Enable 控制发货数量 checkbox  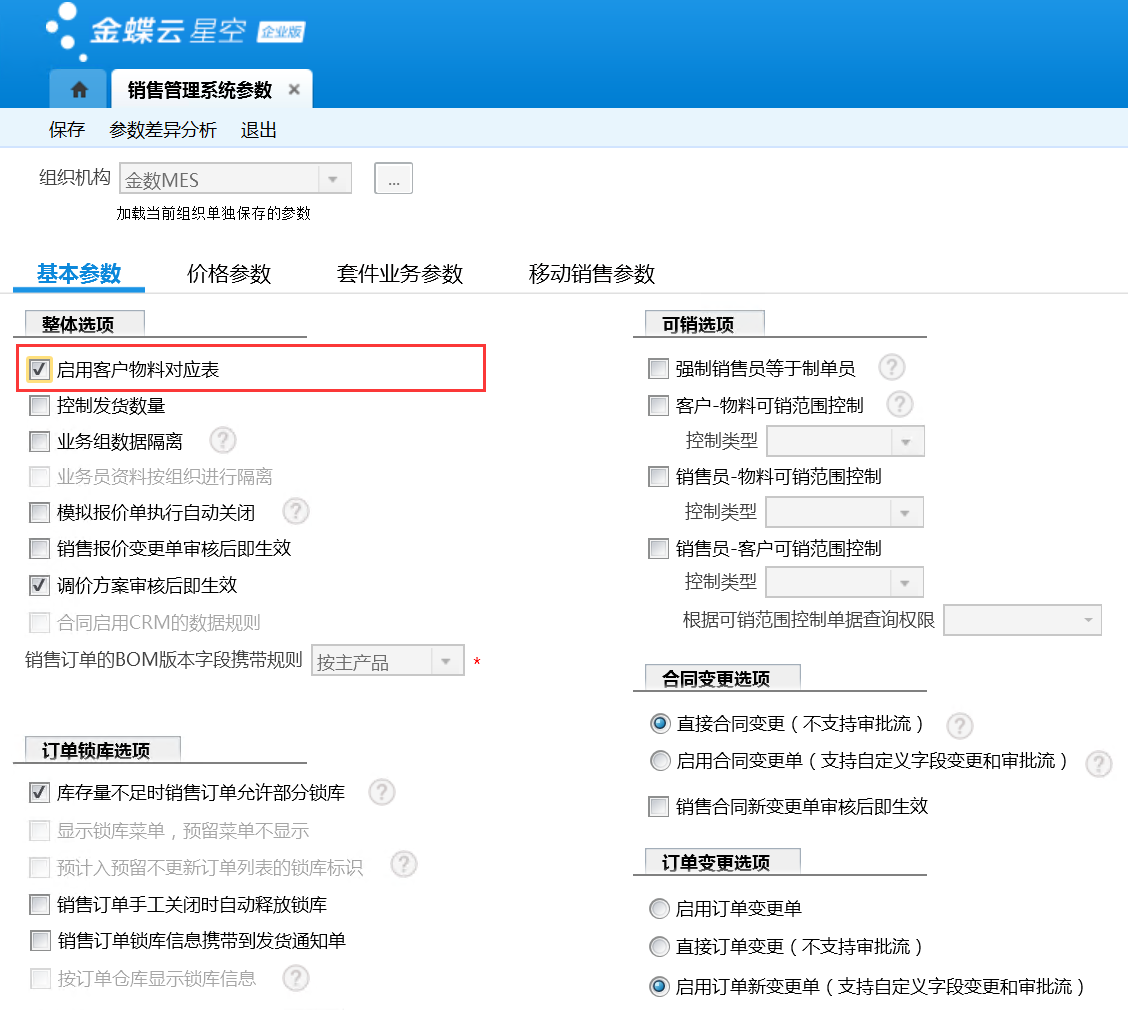click(x=40, y=406)
